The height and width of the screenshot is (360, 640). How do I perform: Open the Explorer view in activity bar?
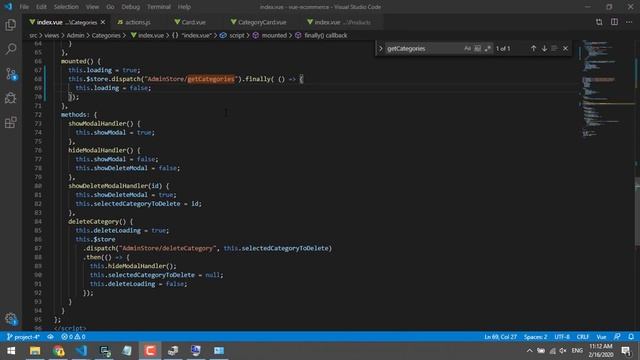(x=11, y=25)
